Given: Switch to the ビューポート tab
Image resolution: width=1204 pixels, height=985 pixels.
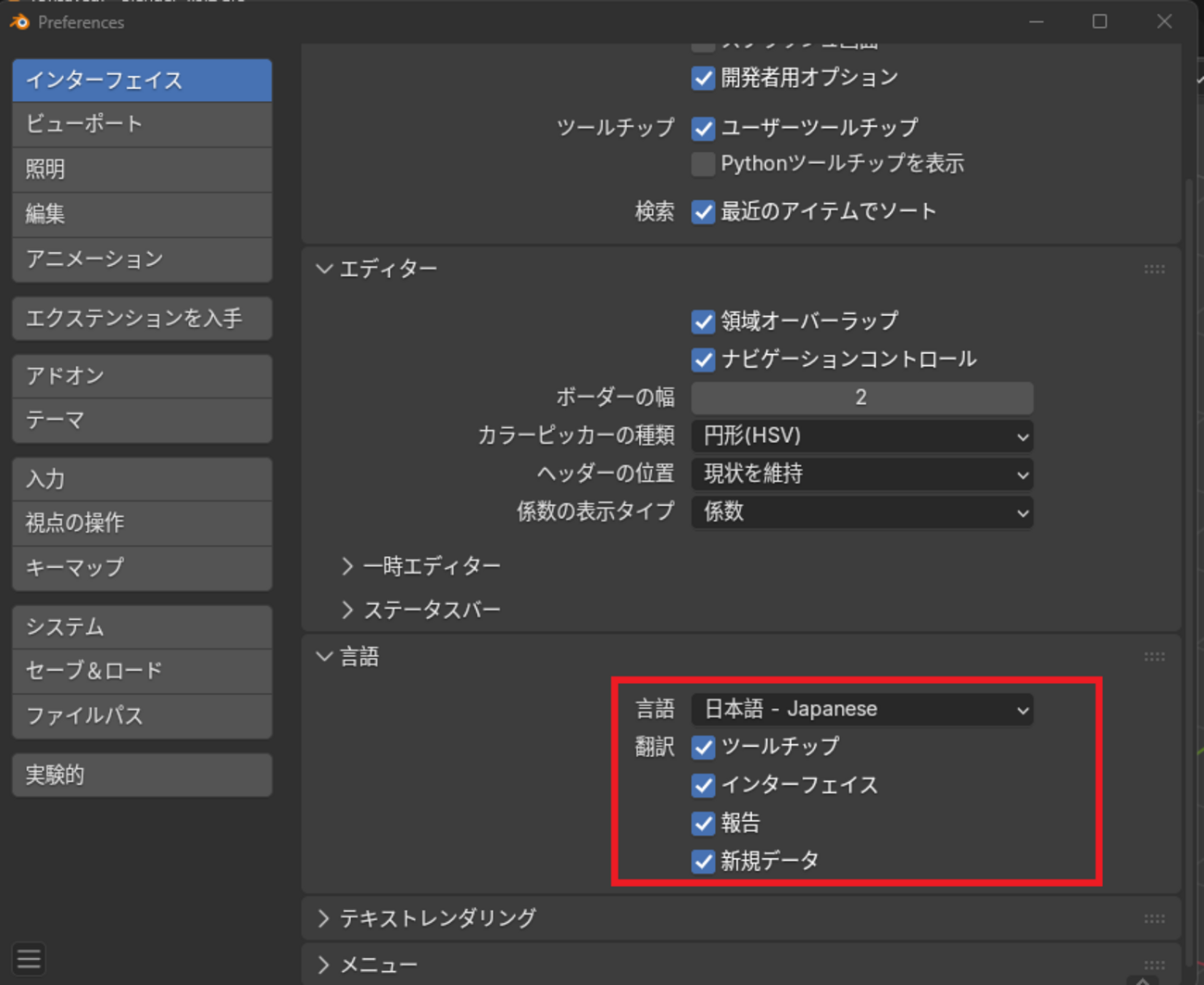Looking at the screenshot, I should [x=142, y=124].
